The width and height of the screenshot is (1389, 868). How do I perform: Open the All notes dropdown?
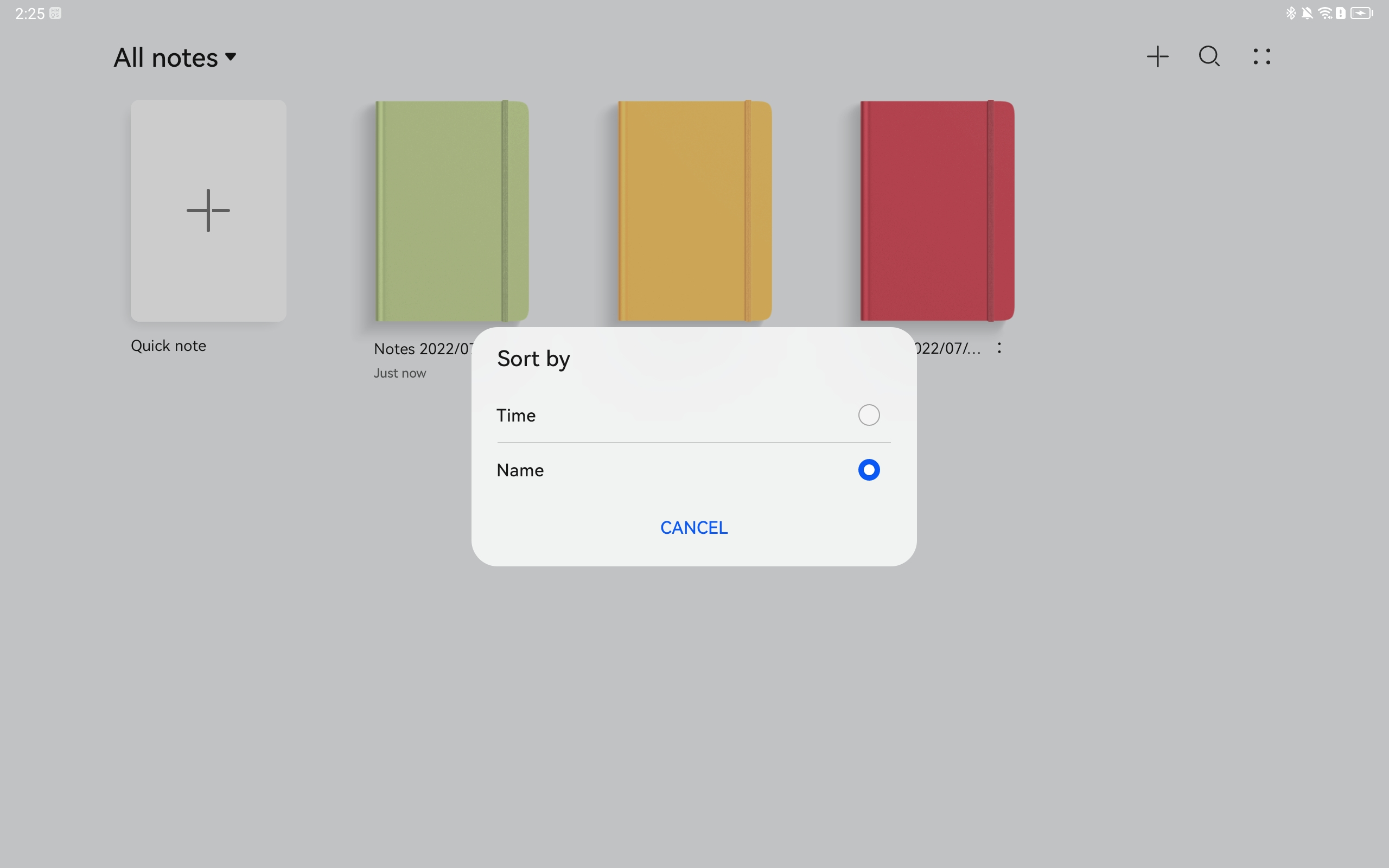point(175,58)
